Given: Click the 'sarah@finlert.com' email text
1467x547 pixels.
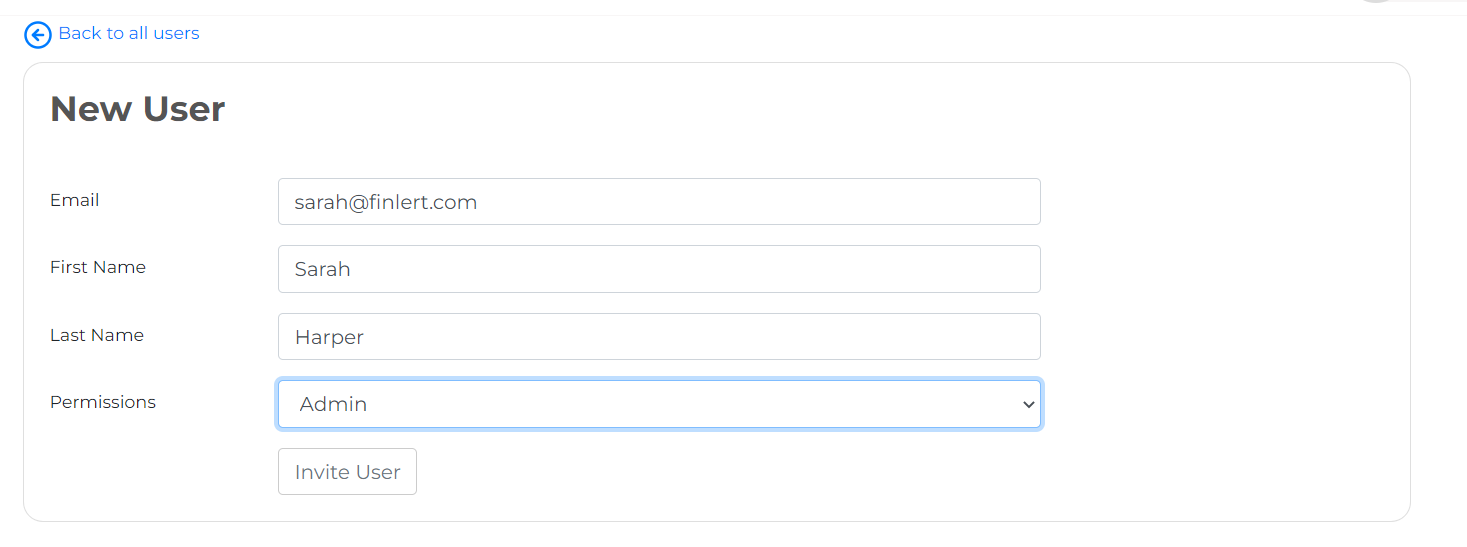Looking at the screenshot, I should tap(385, 202).
